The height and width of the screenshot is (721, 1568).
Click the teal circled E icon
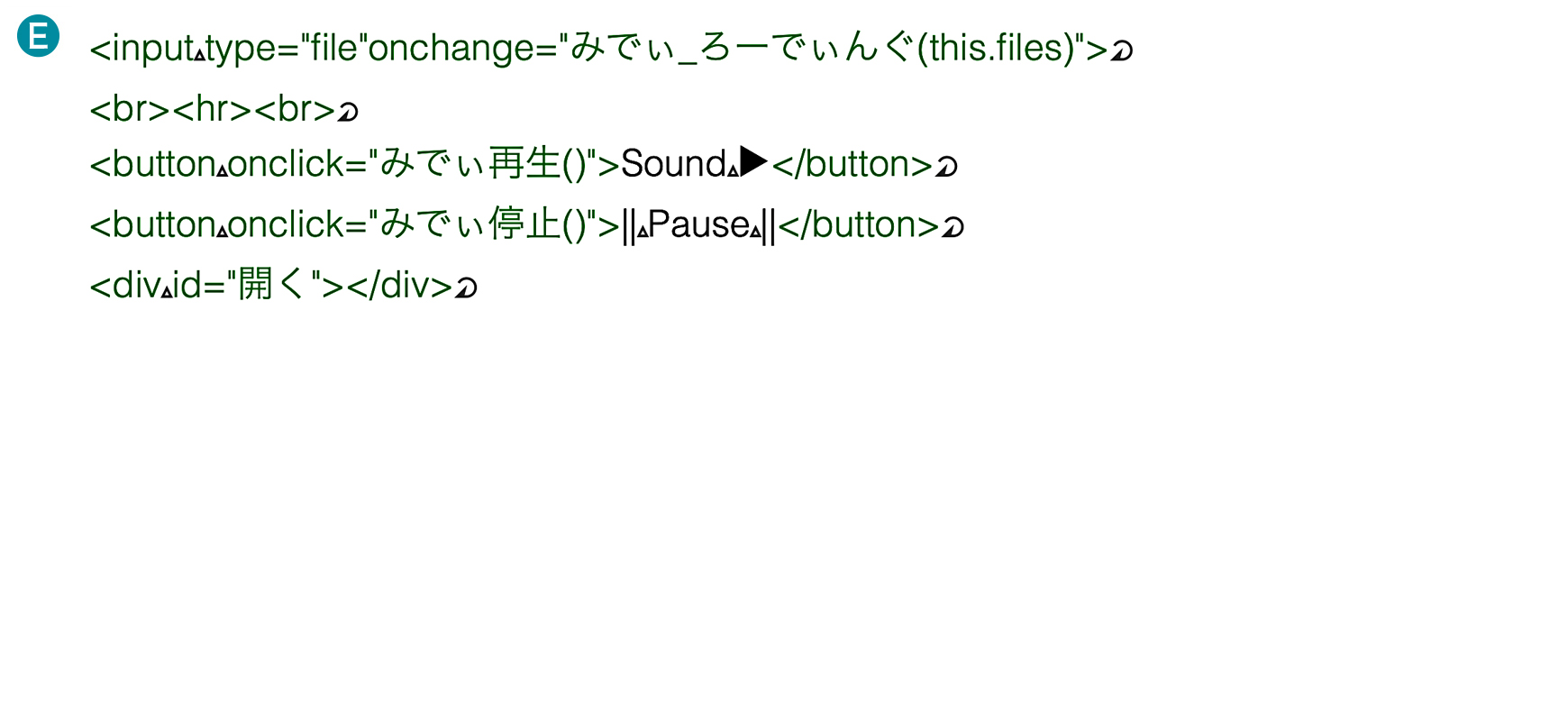coord(38,37)
